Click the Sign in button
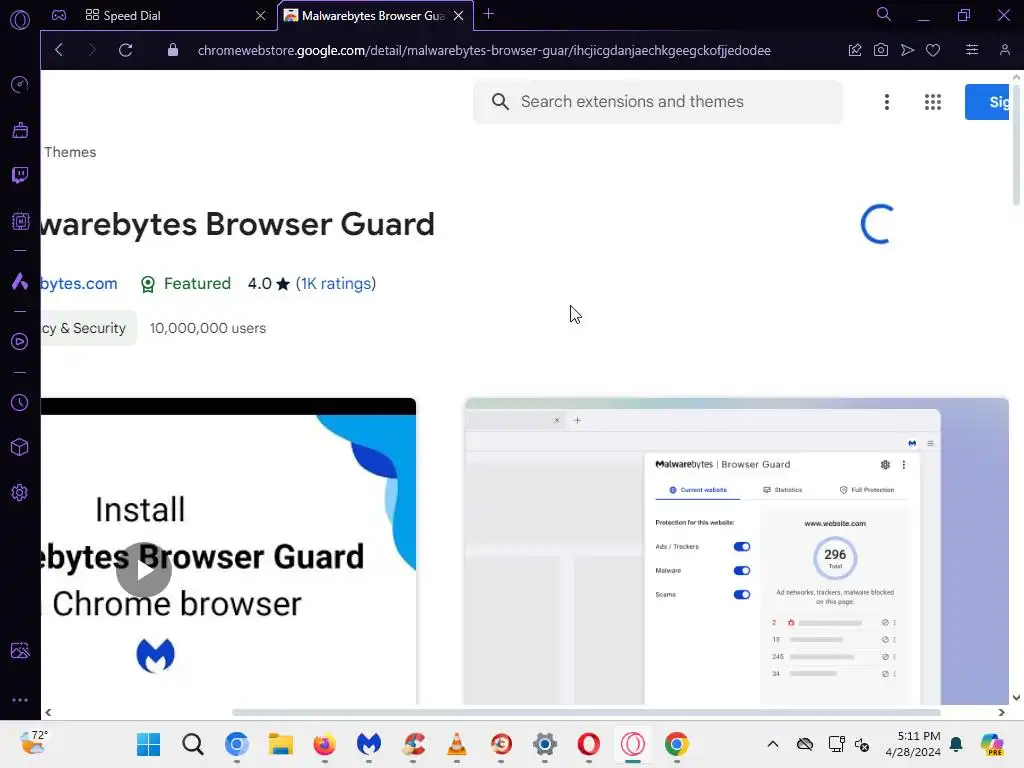The width and height of the screenshot is (1024, 768). (987, 102)
